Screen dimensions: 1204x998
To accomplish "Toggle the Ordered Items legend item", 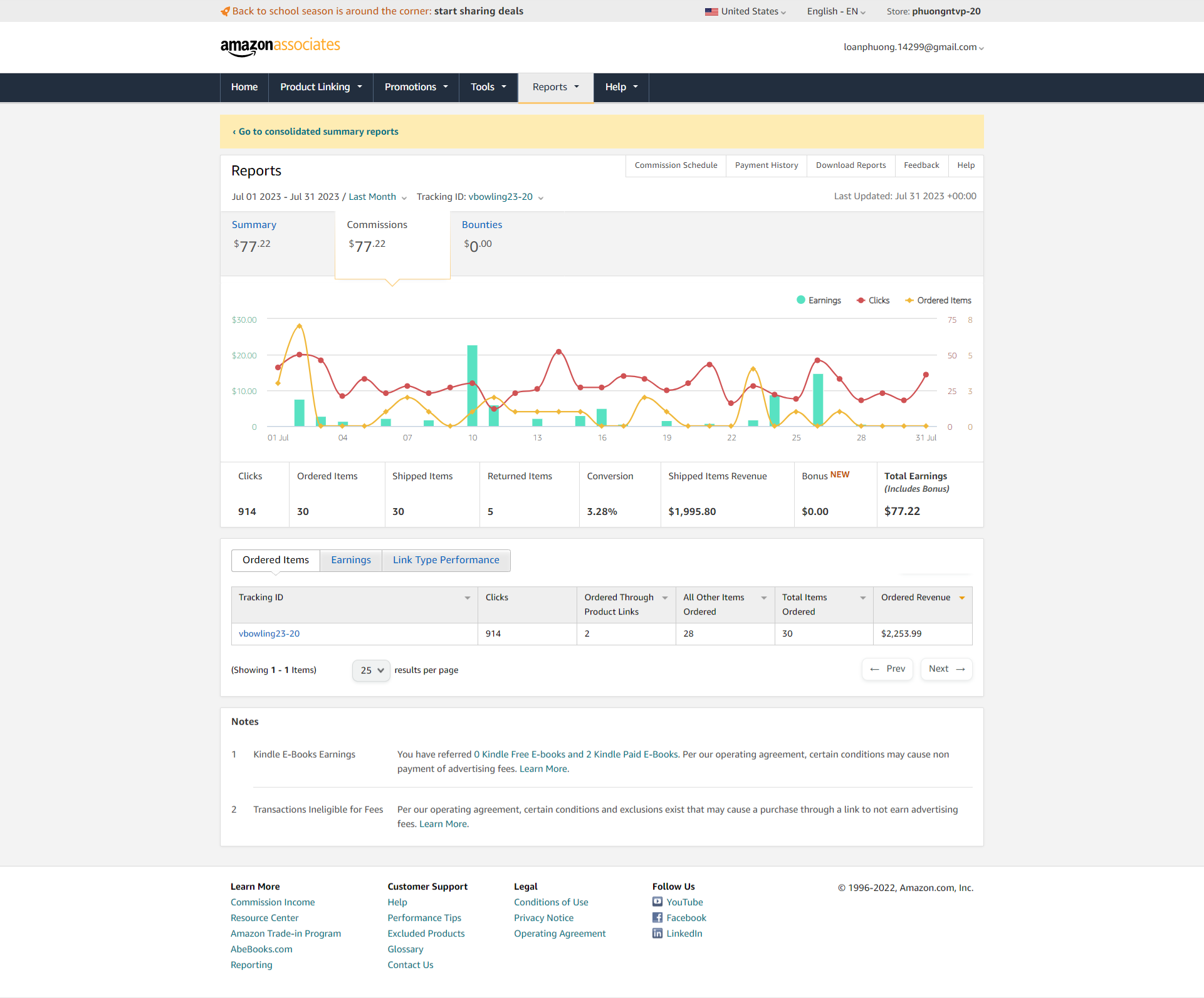I will coord(938,300).
